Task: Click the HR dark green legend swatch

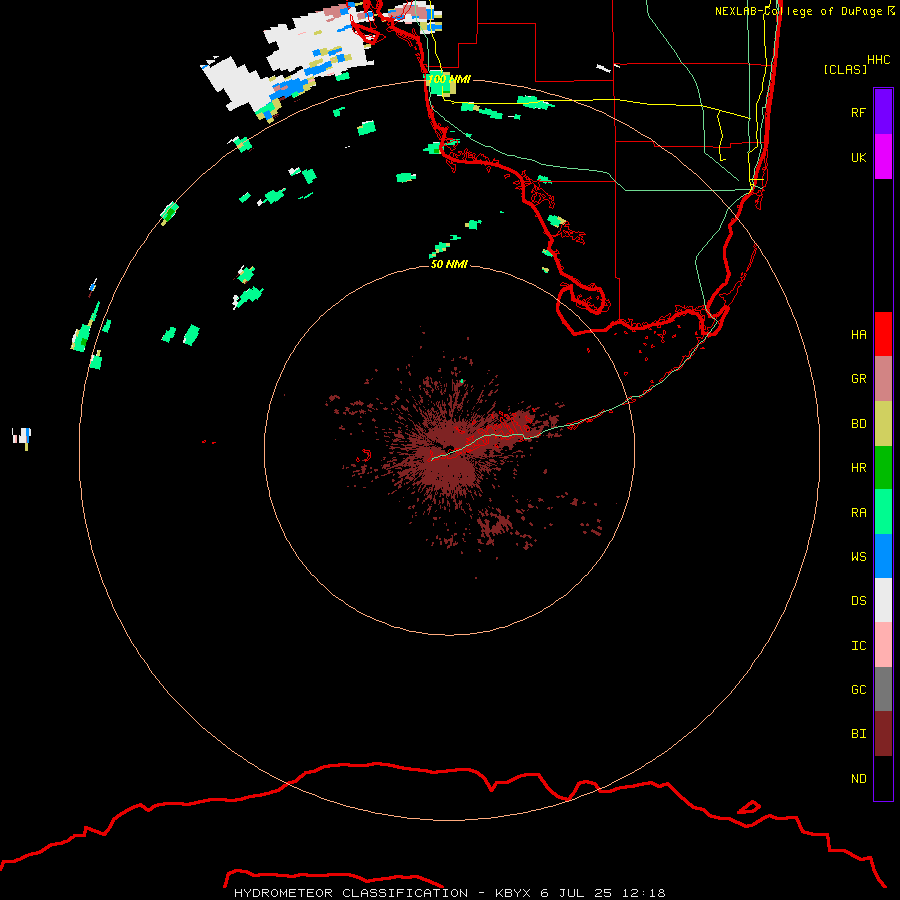Action: coord(883,467)
